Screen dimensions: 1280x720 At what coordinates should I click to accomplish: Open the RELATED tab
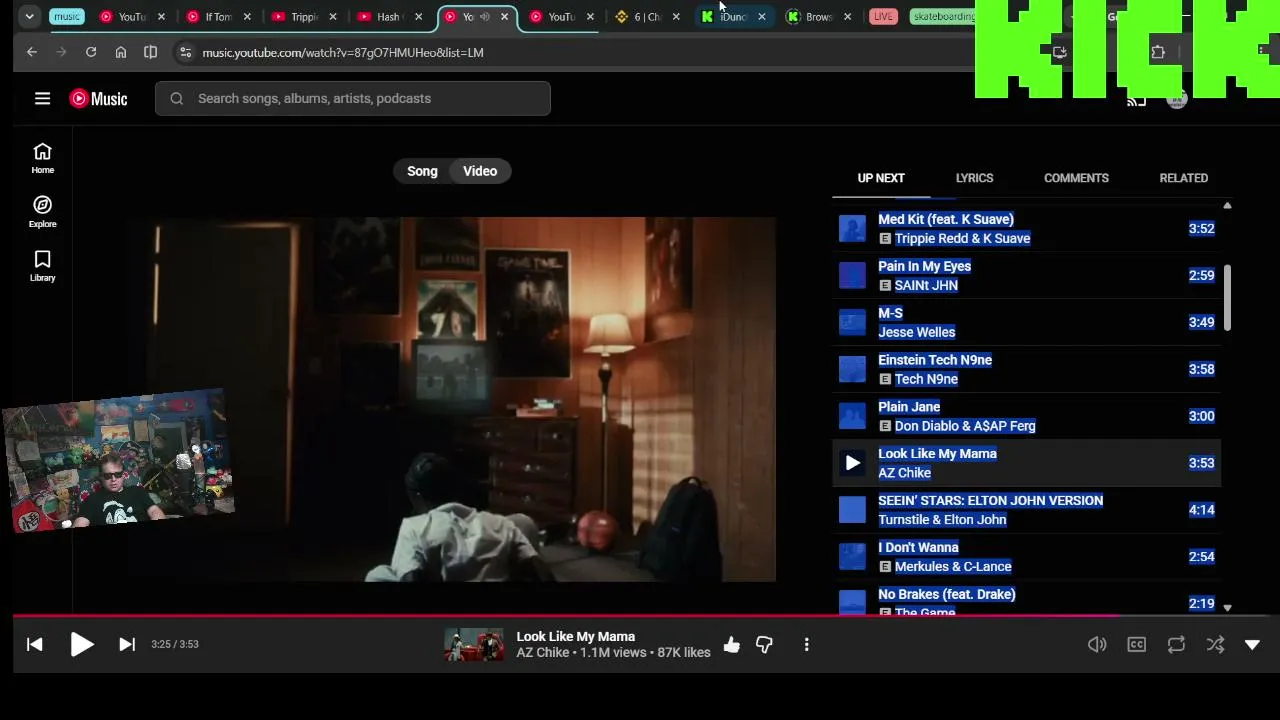coord(1184,178)
